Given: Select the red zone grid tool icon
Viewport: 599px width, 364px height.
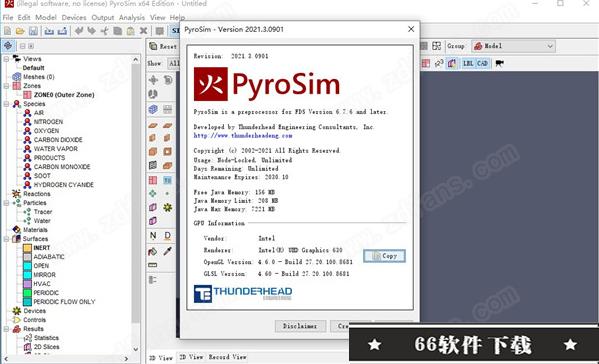Looking at the screenshot, I should [153, 180].
